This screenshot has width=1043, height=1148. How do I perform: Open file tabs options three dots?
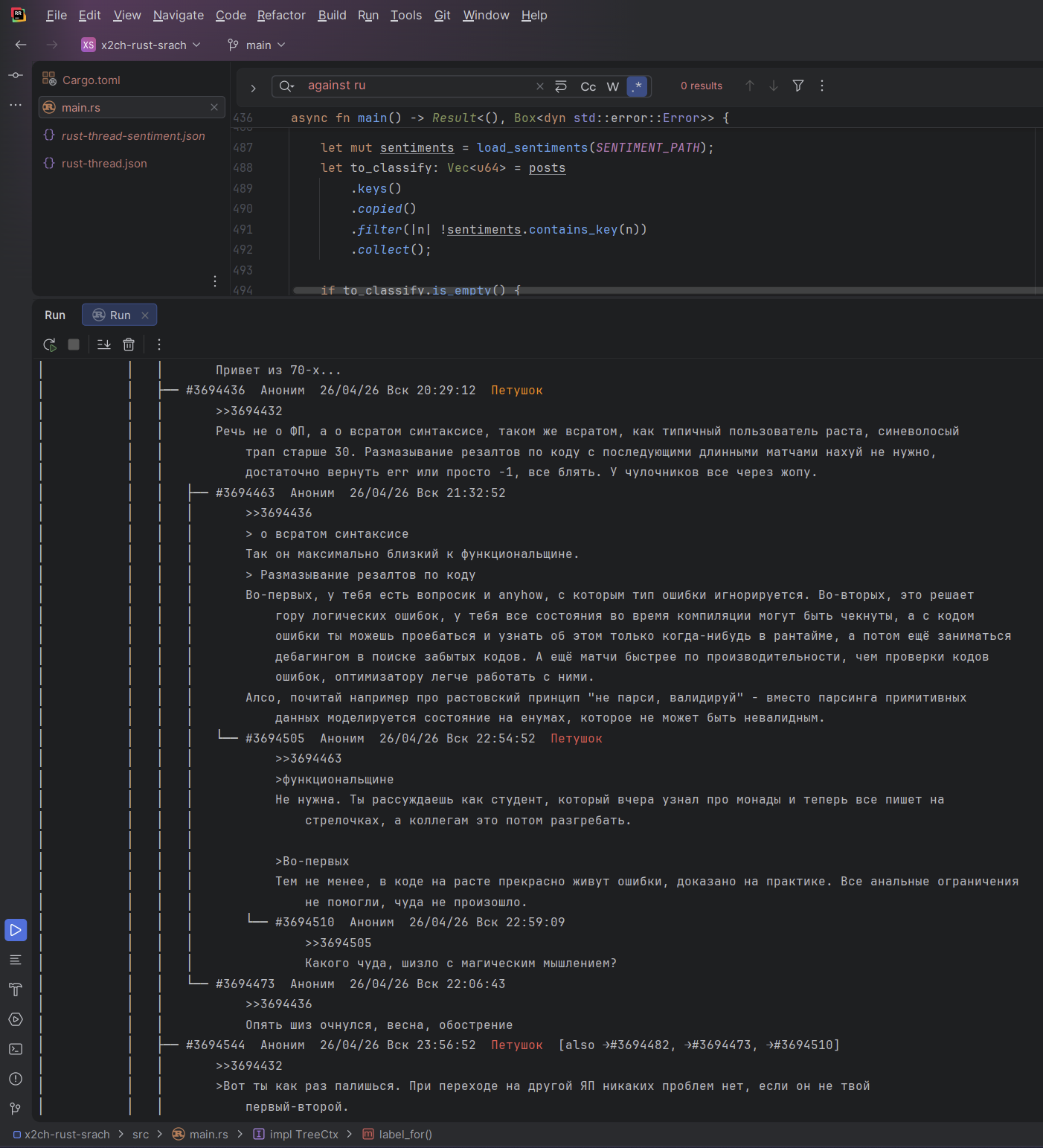(215, 281)
